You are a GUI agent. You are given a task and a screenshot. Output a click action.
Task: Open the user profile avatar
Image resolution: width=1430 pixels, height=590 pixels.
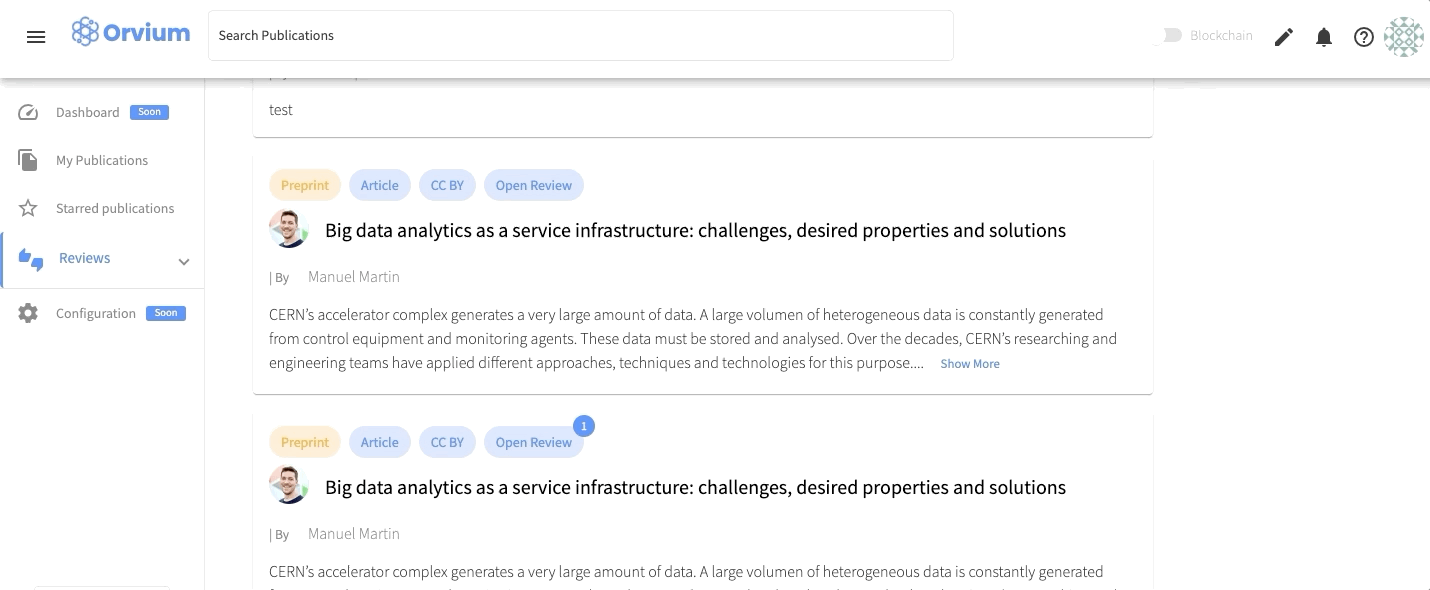coord(1403,37)
